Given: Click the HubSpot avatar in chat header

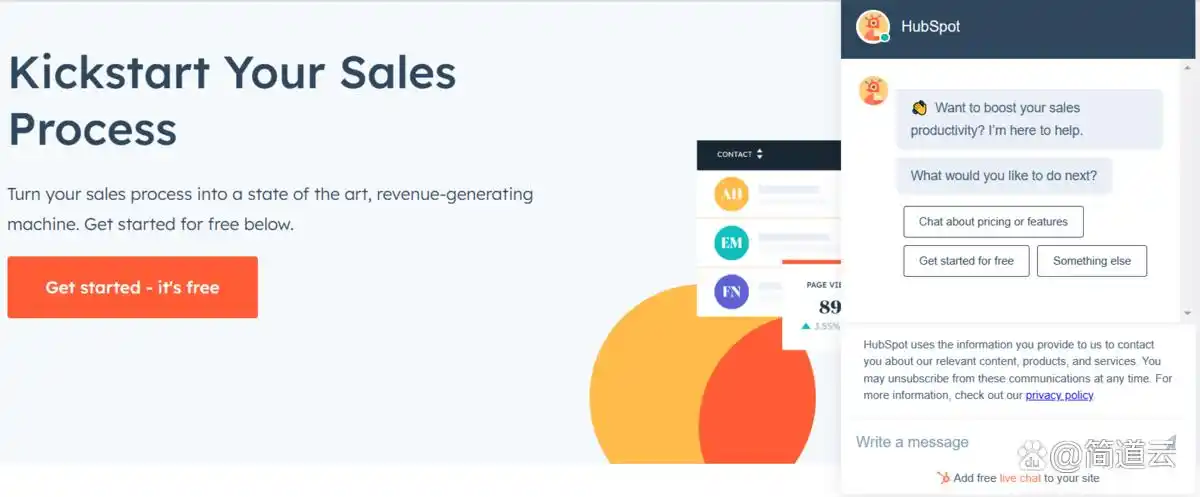Looking at the screenshot, I should pos(873,27).
